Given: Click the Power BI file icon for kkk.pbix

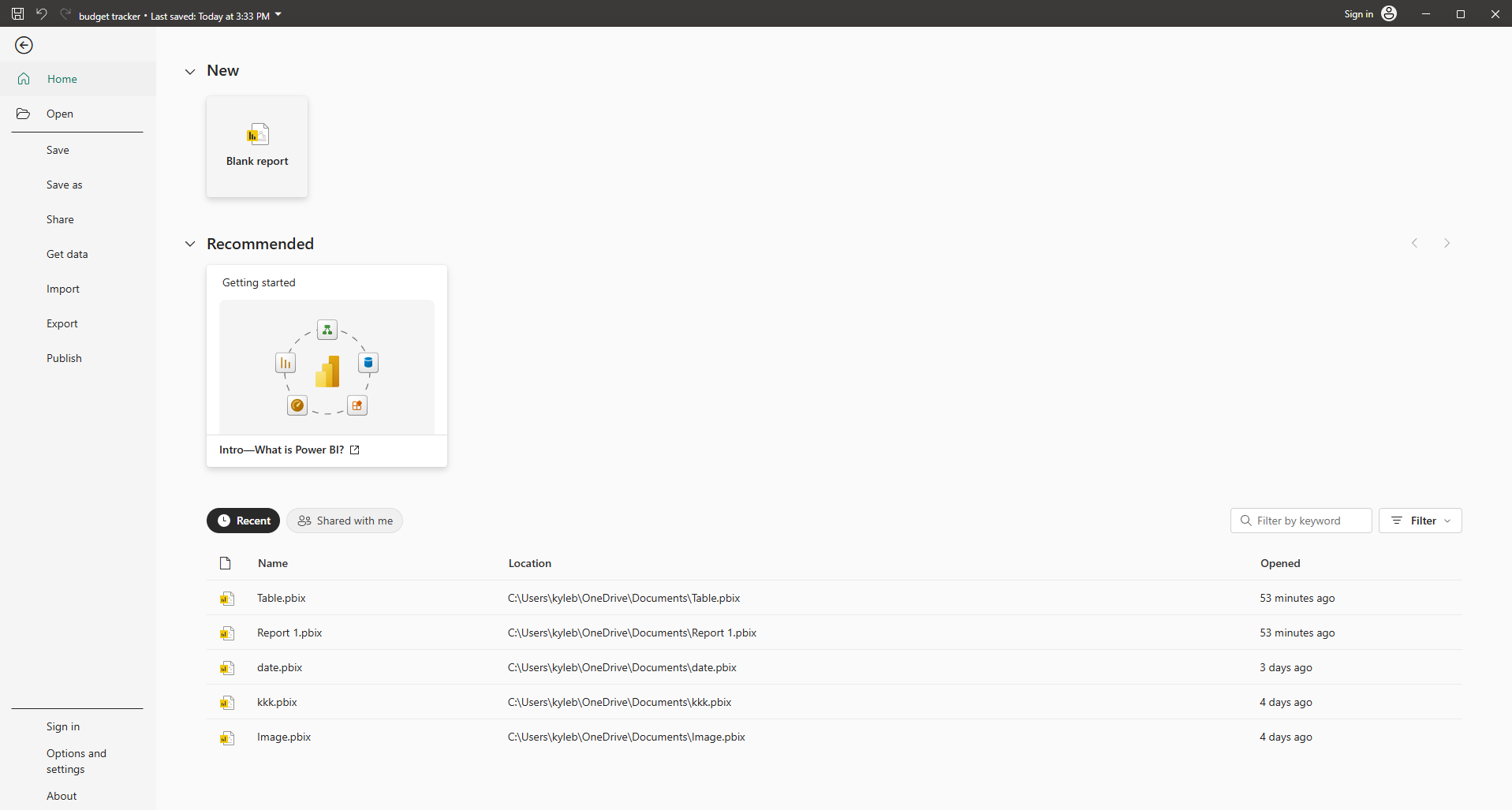Looking at the screenshot, I should tap(227, 703).
